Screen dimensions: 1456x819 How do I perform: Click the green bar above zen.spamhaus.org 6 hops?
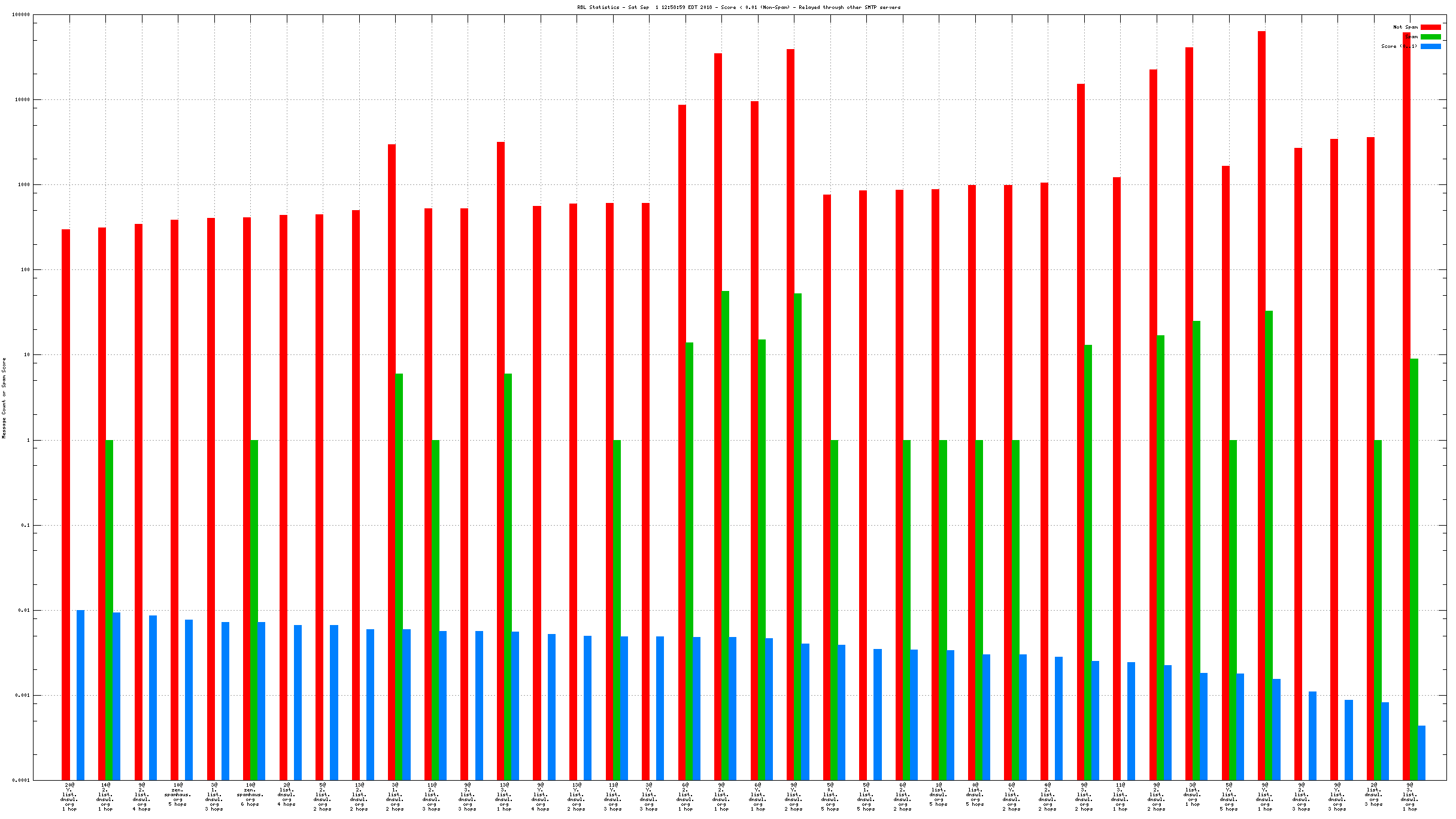254,609
